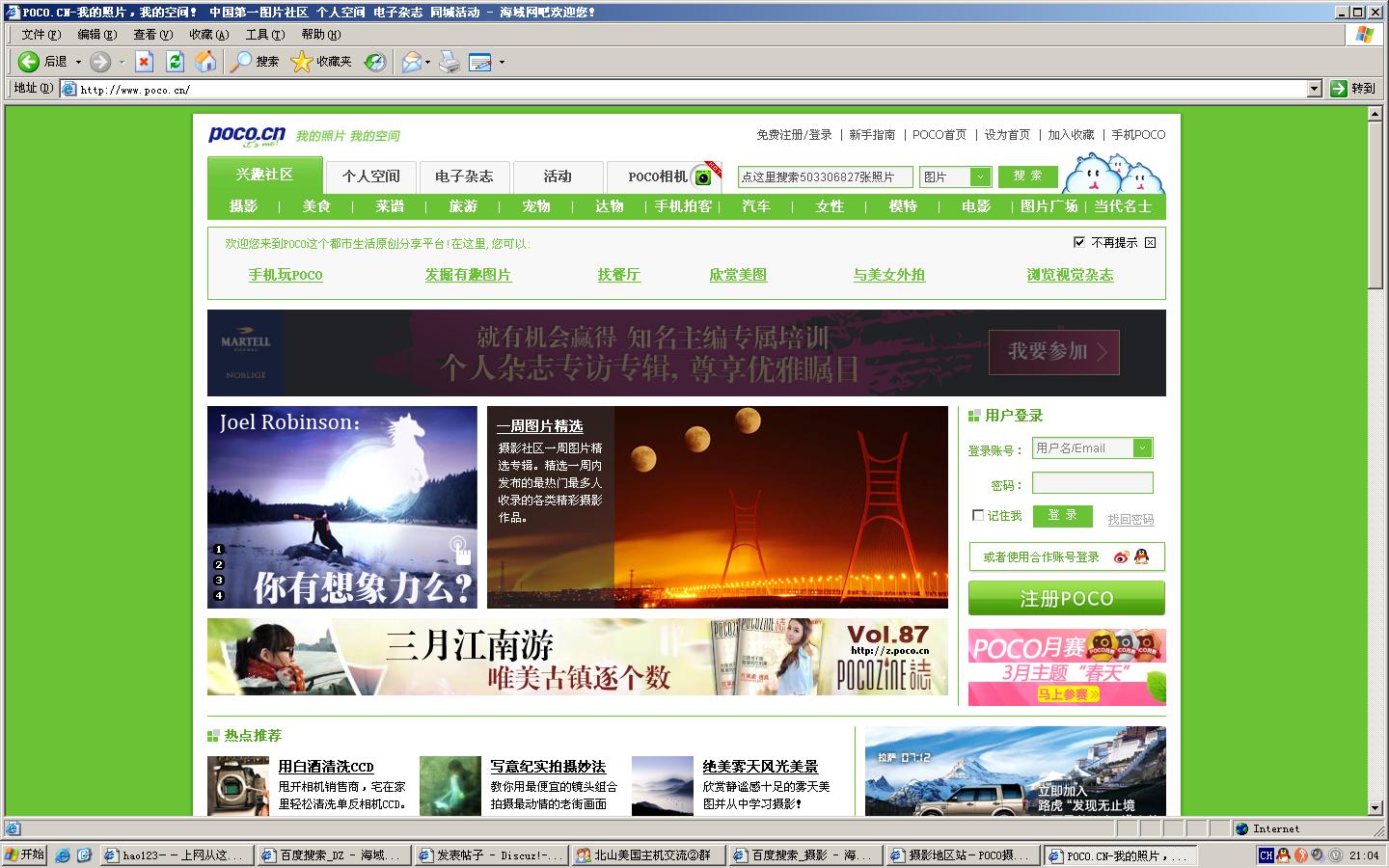Click the browser Back arrow icon
This screenshot has width=1389, height=868.
coord(29,62)
